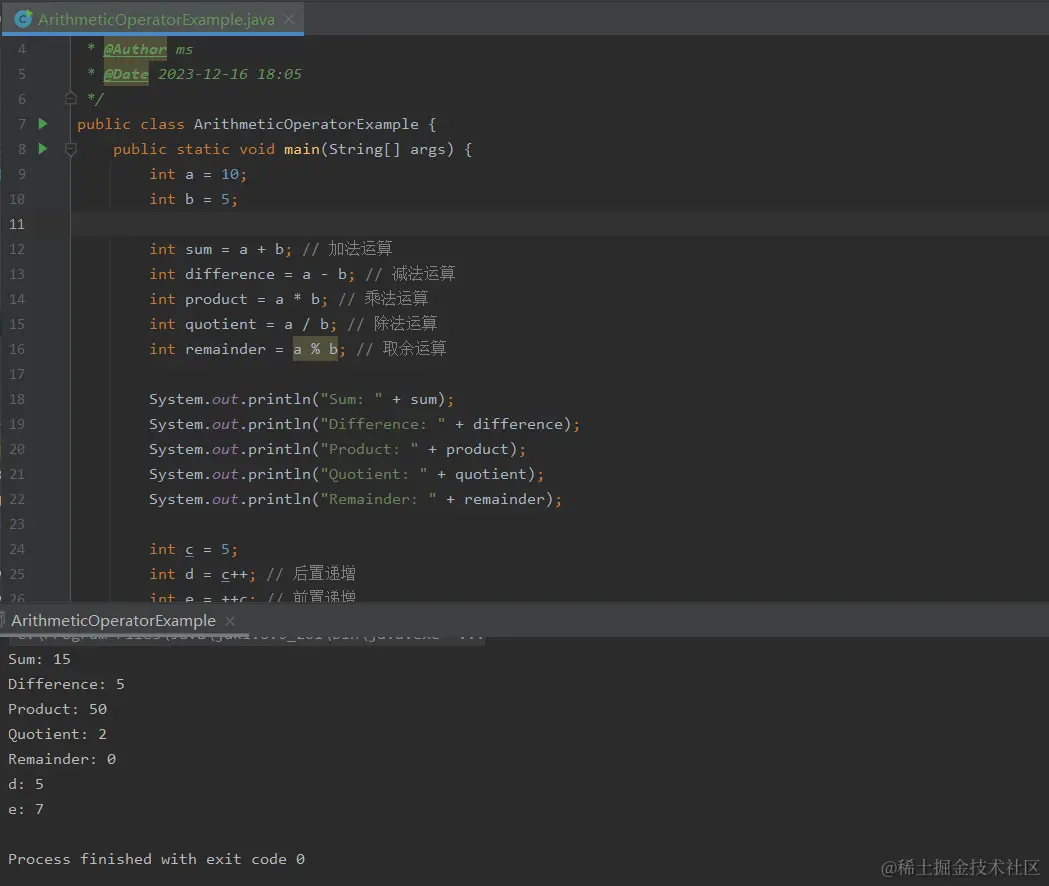
Task: Click the println "Quotient: " statement
Action: pyautogui.click(x=346, y=474)
